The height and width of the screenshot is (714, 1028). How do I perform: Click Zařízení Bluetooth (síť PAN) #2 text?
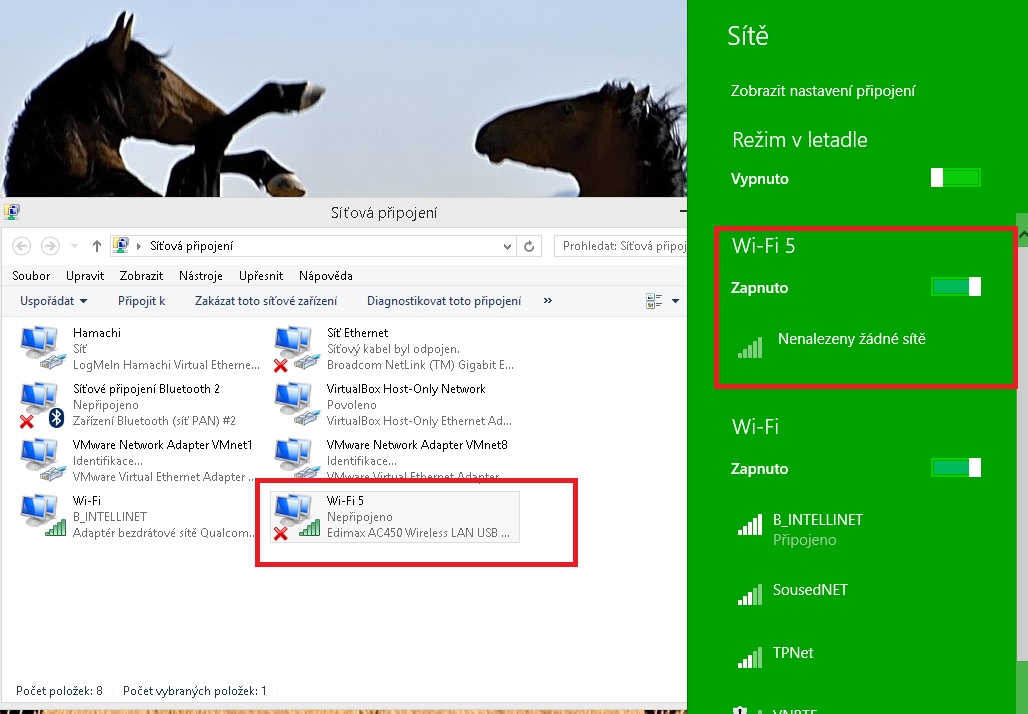tap(154, 421)
